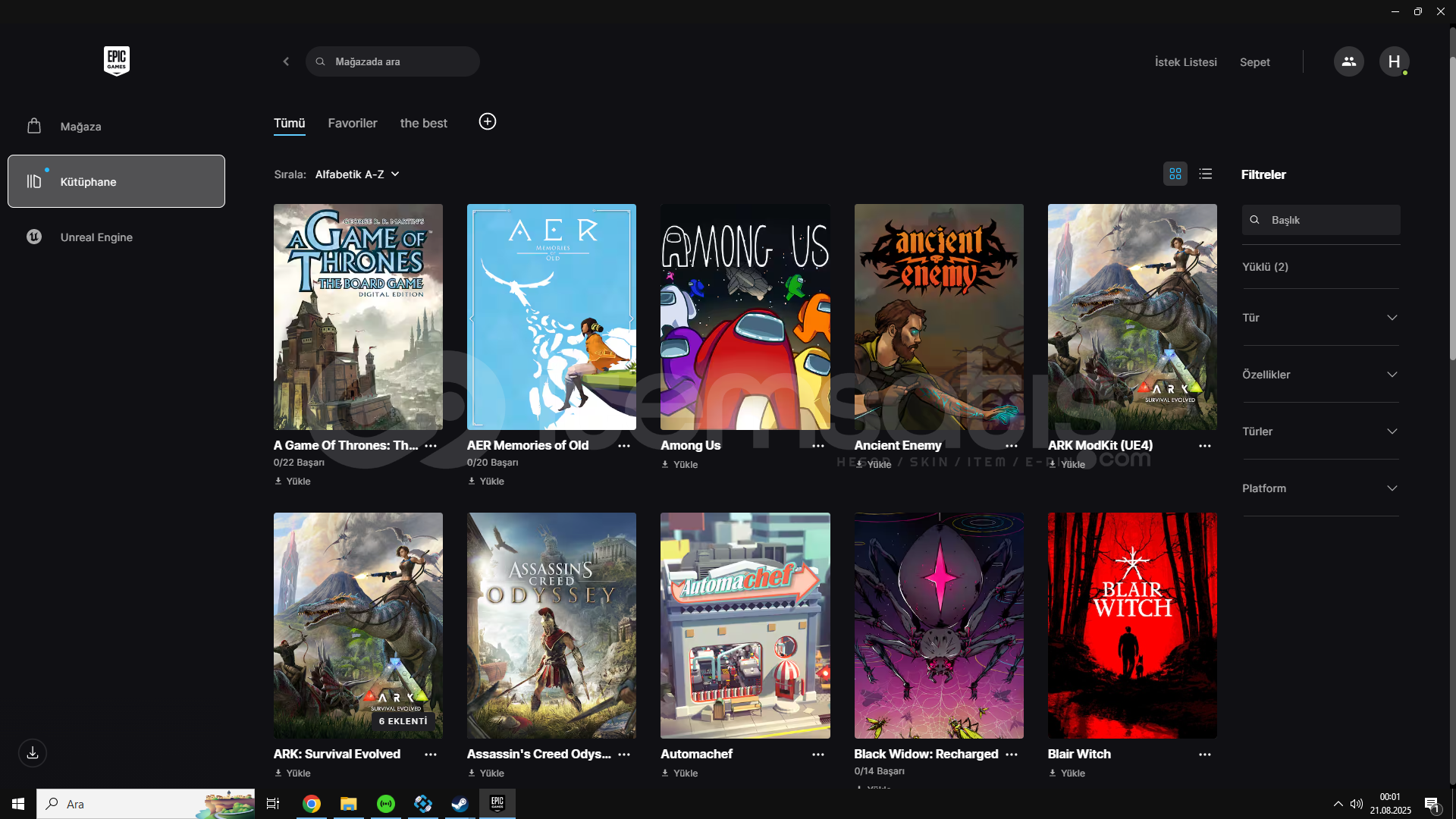Expand the Özellikler filter
Screen dimensions: 1456x819
[x=1320, y=375]
